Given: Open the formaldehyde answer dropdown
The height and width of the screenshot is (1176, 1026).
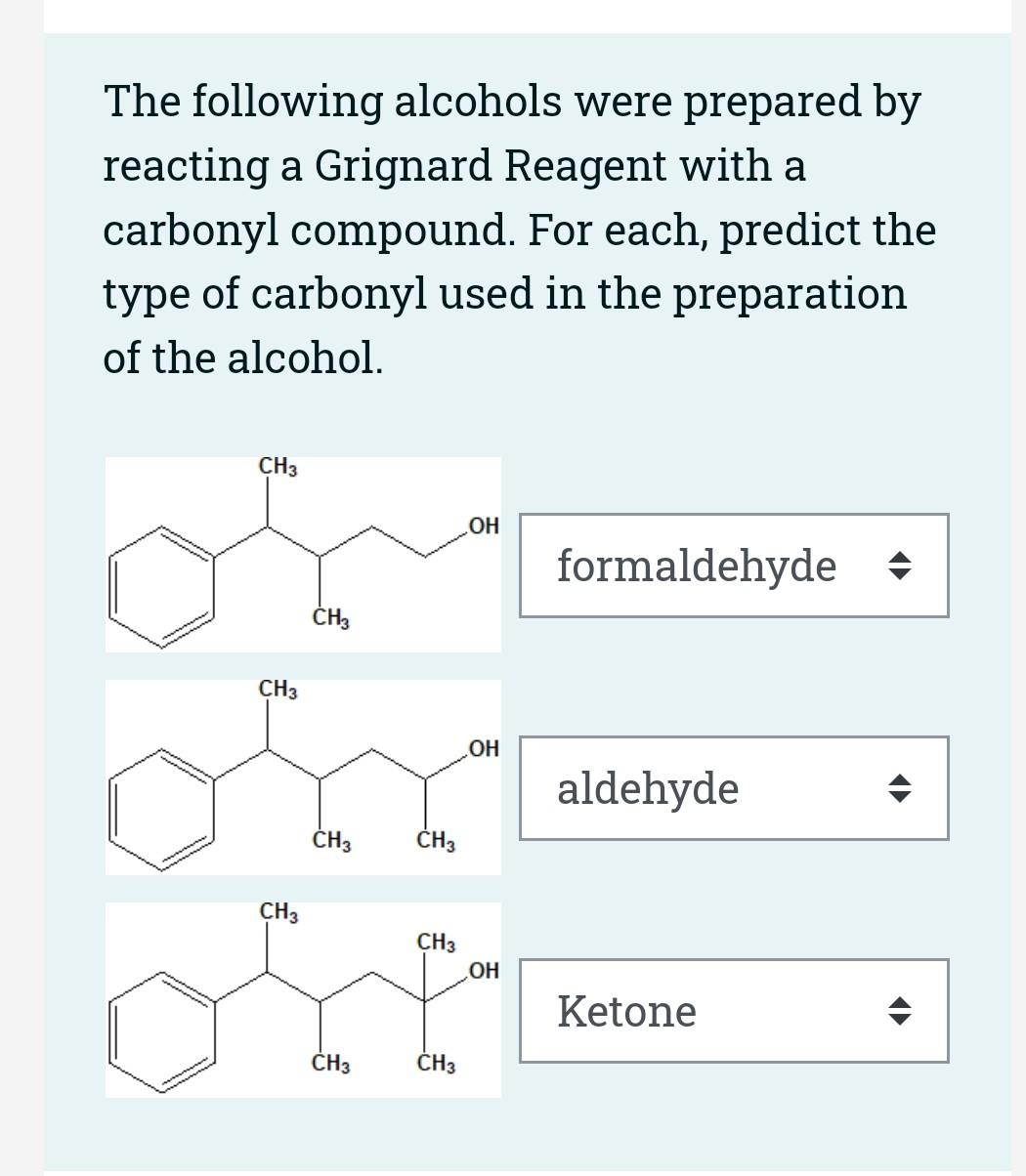Looking at the screenshot, I should (x=735, y=566).
